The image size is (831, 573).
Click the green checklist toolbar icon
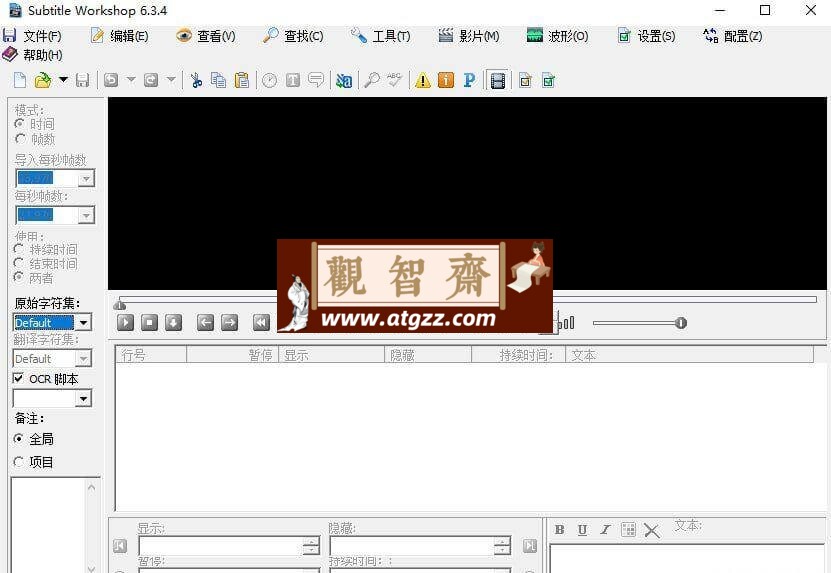[549, 81]
